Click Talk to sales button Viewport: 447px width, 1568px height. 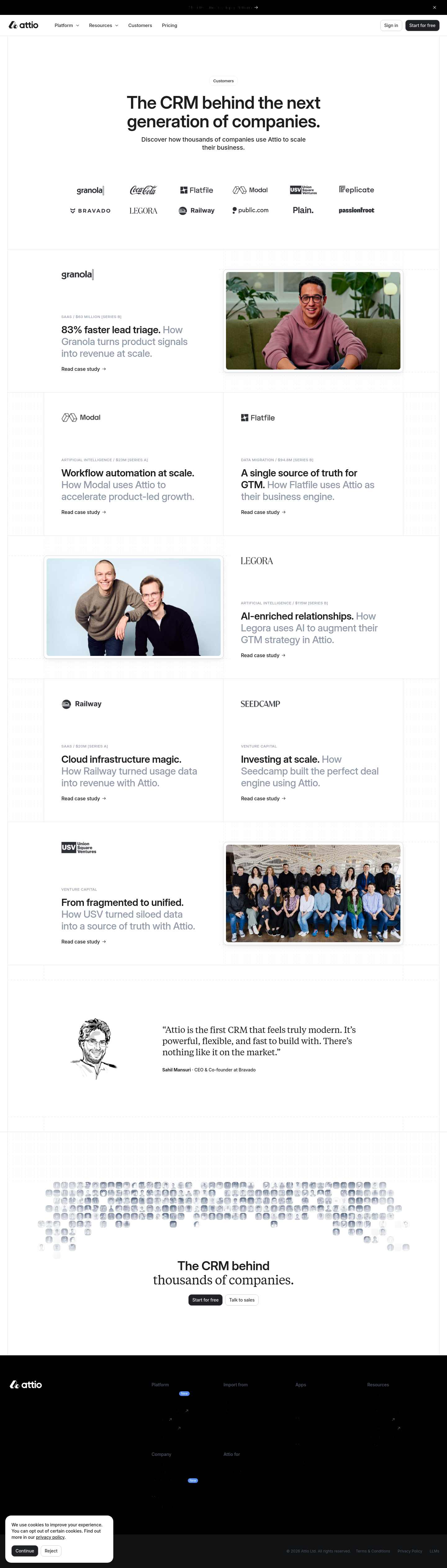pos(242,1300)
